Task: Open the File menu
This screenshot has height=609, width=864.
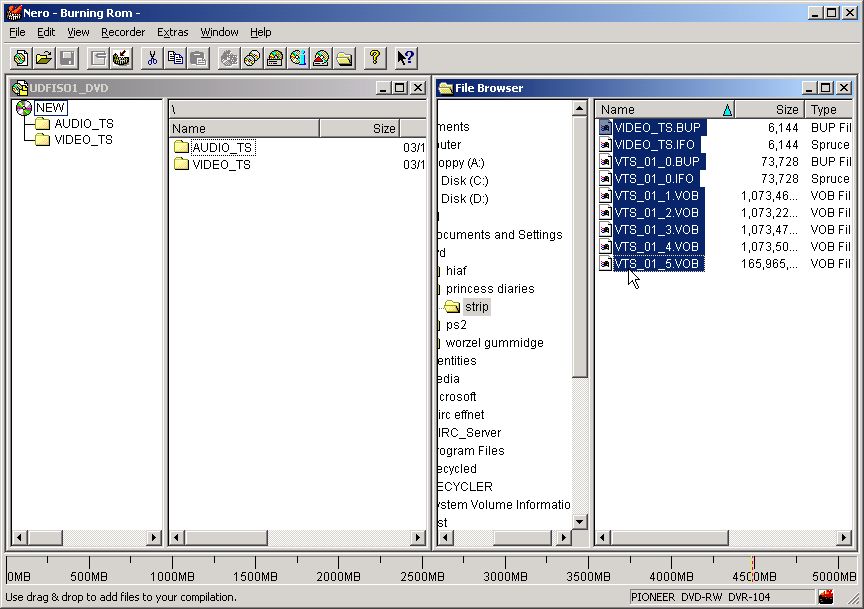Action: coord(17,32)
